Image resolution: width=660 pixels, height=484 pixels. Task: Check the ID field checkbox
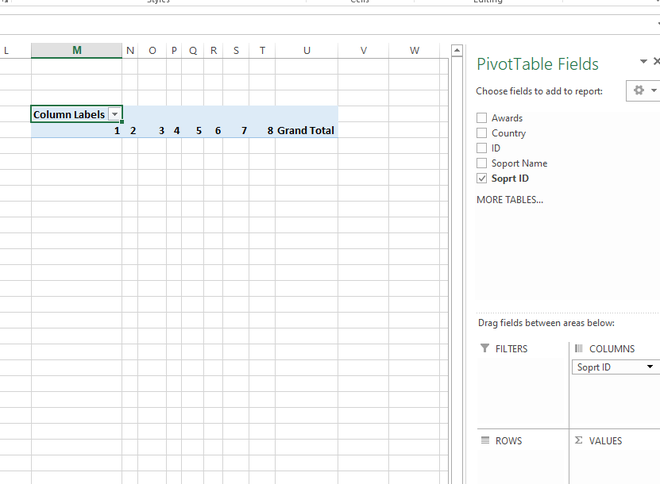click(x=482, y=148)
